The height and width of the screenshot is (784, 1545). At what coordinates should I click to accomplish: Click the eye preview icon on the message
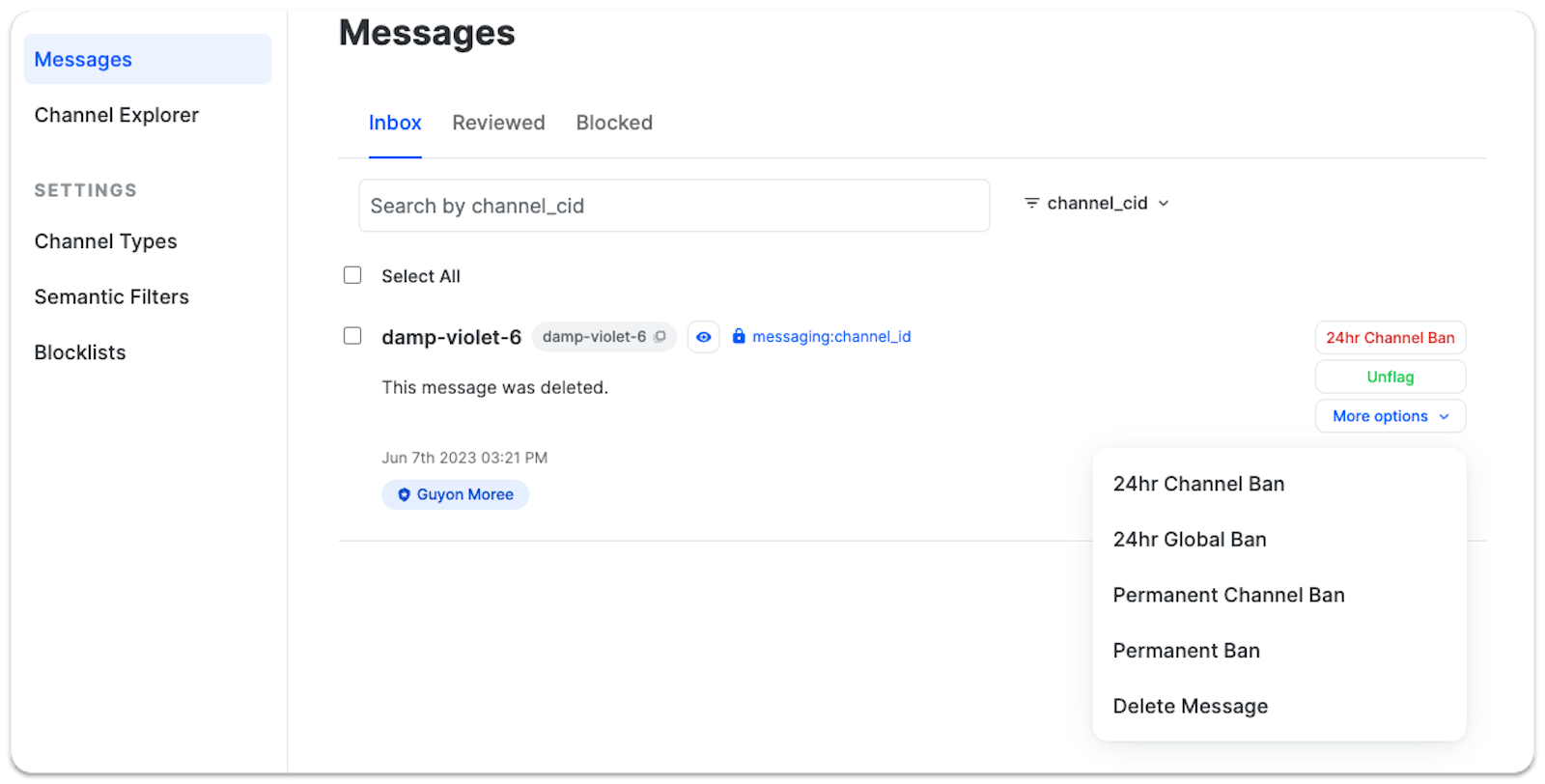pos(703,337)
